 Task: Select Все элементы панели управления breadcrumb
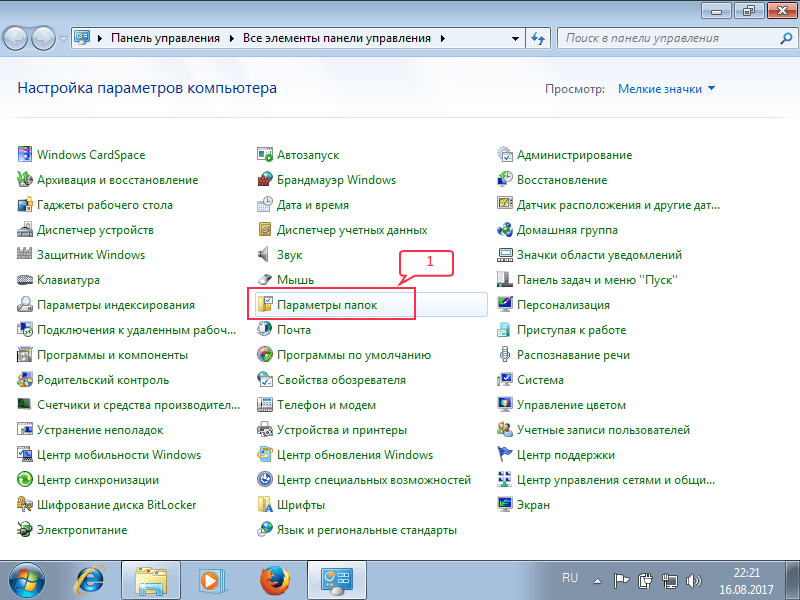(336, 38)
